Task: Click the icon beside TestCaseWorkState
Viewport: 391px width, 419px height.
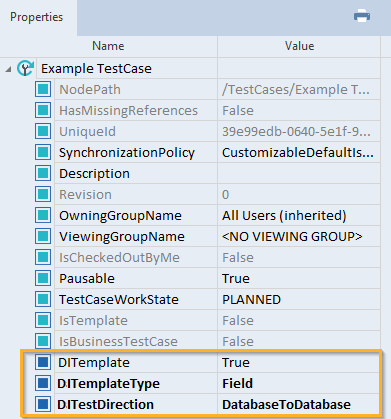Action: (43, 299)
